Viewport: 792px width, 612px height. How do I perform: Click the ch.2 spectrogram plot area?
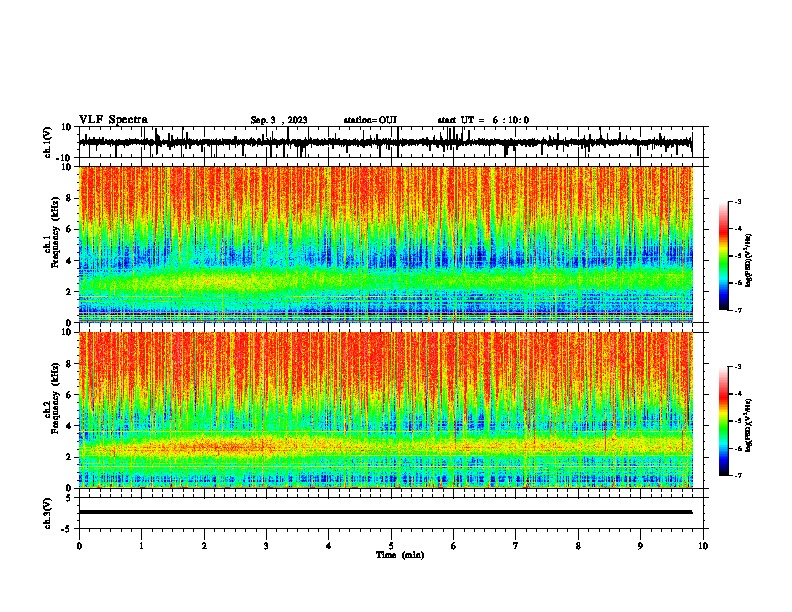click(386, 410)
